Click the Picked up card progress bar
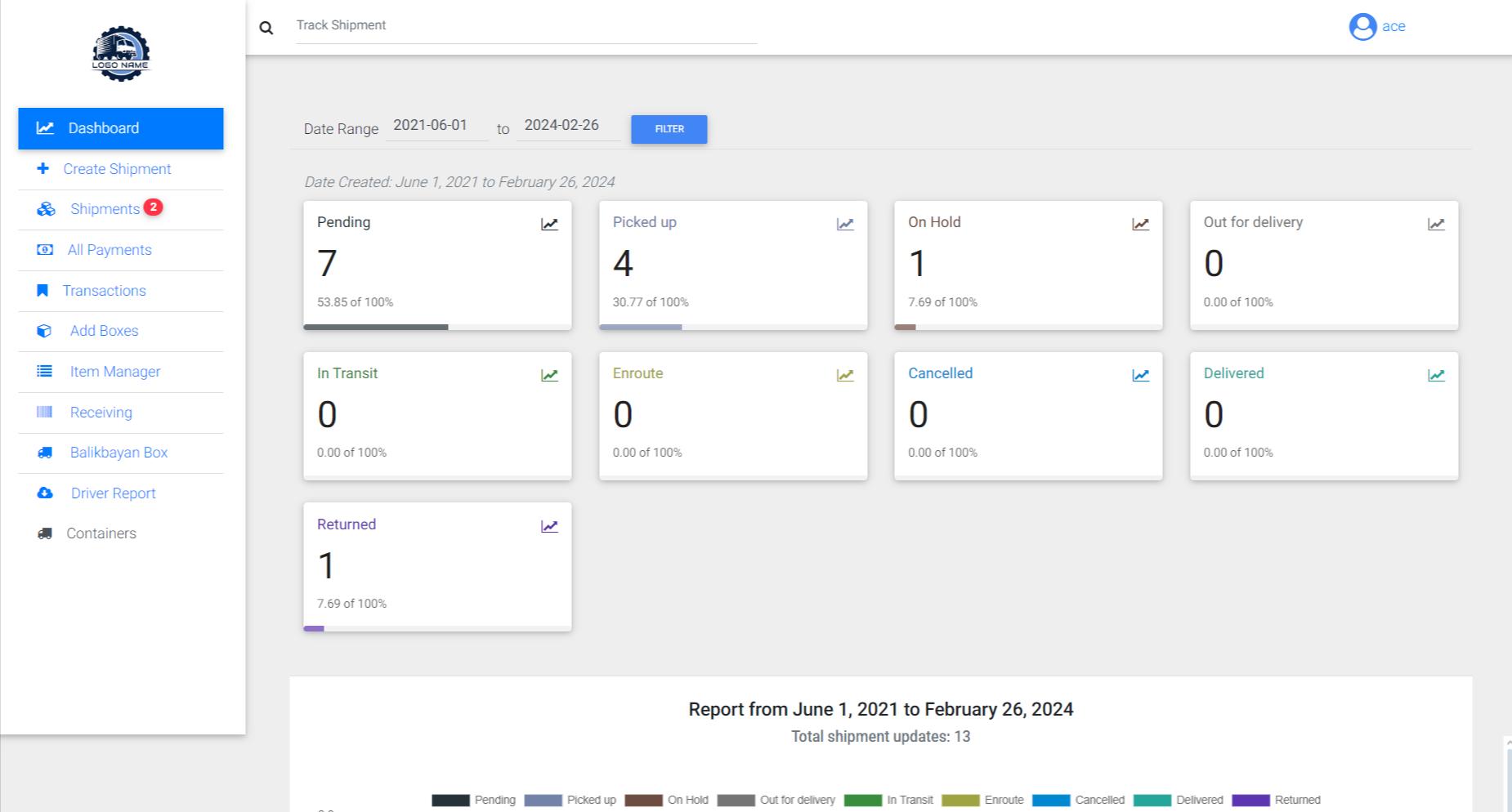 (733, 327)
